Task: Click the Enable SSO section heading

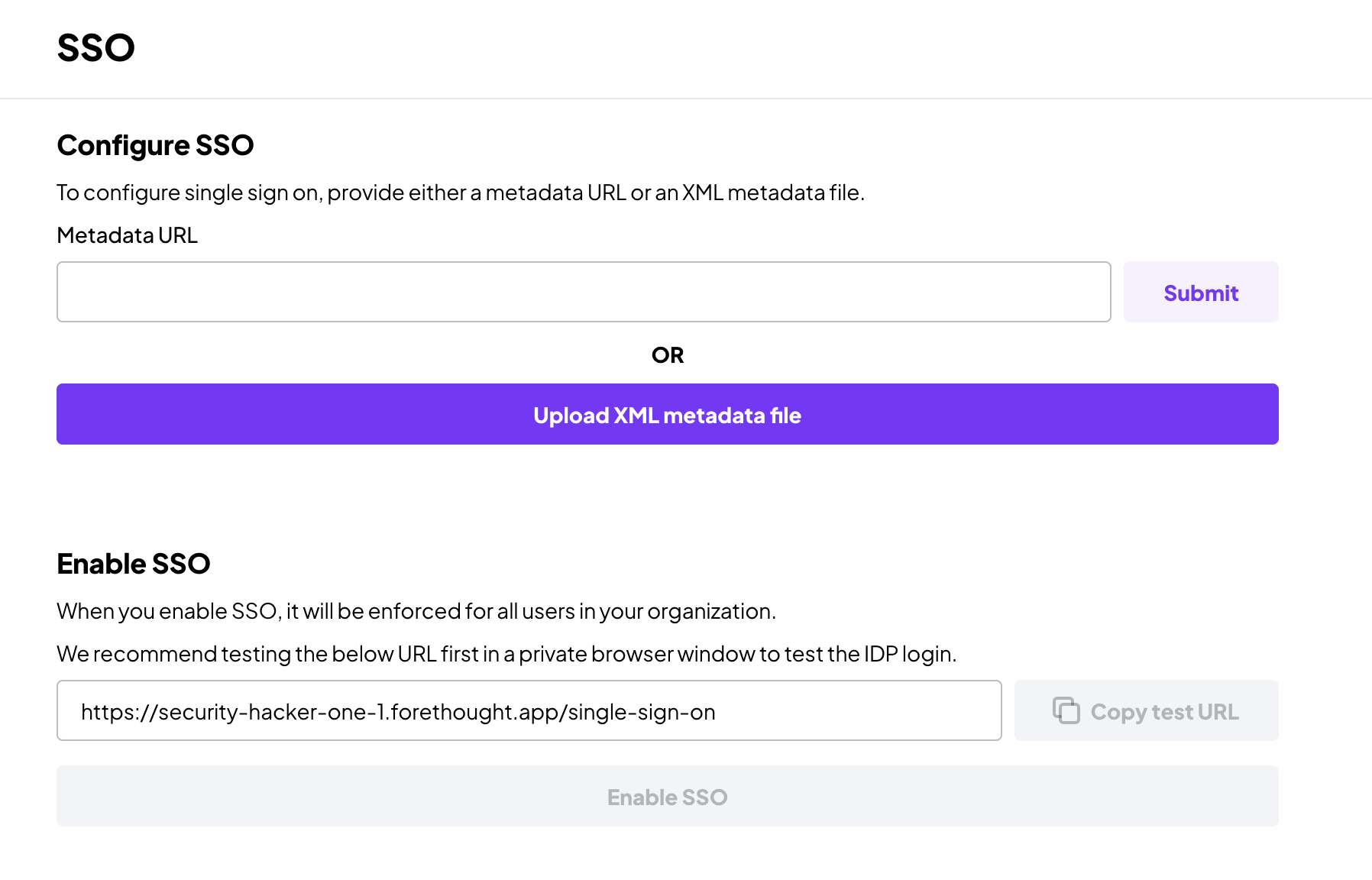Action: [134, 564]
